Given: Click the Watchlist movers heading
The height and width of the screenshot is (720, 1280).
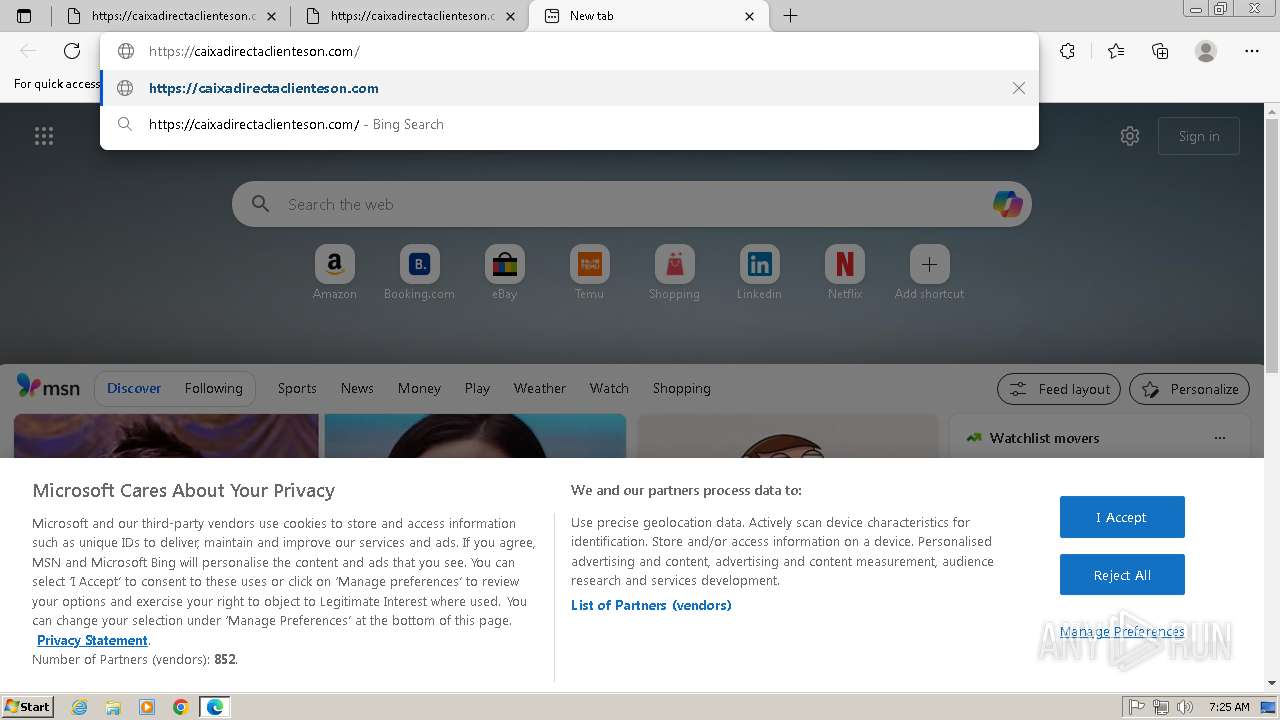Looking at the screenshot, I should tap(1044, 438).
